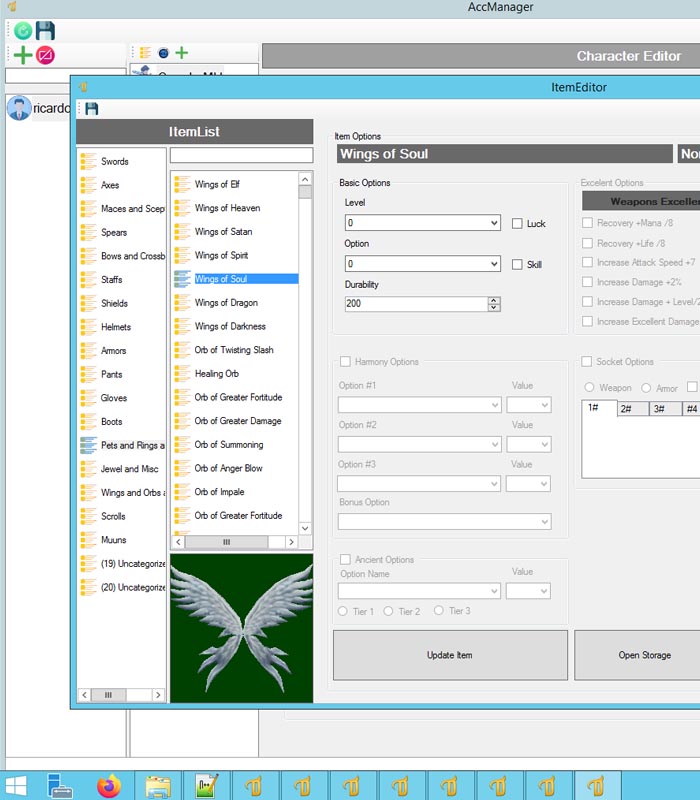700x800 pixels.
Task: Select Healing Orb item
Action: tap(216, 374)
